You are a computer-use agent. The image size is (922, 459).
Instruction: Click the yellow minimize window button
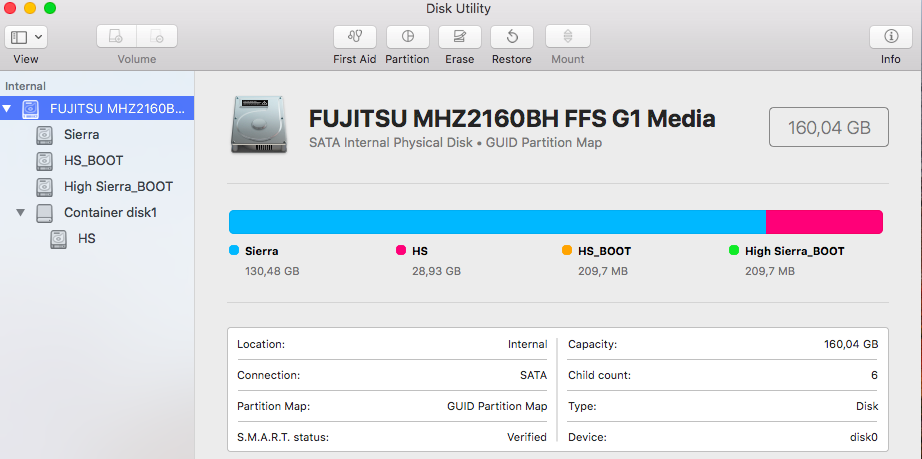point(29,8)
